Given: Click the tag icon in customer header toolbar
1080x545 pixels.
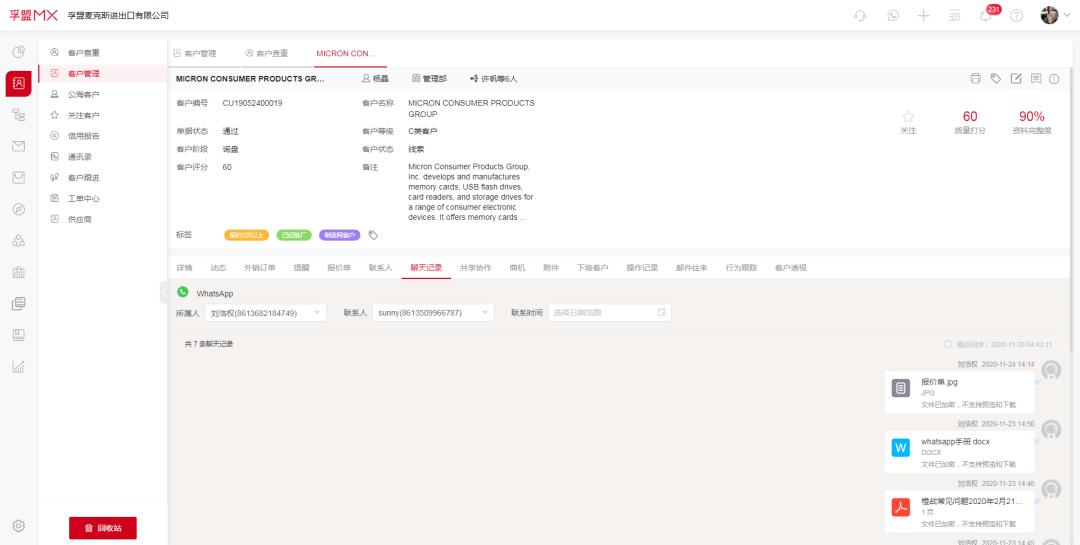Looking at the screenshot, I should pyautogui.click(x=995, y=79).
